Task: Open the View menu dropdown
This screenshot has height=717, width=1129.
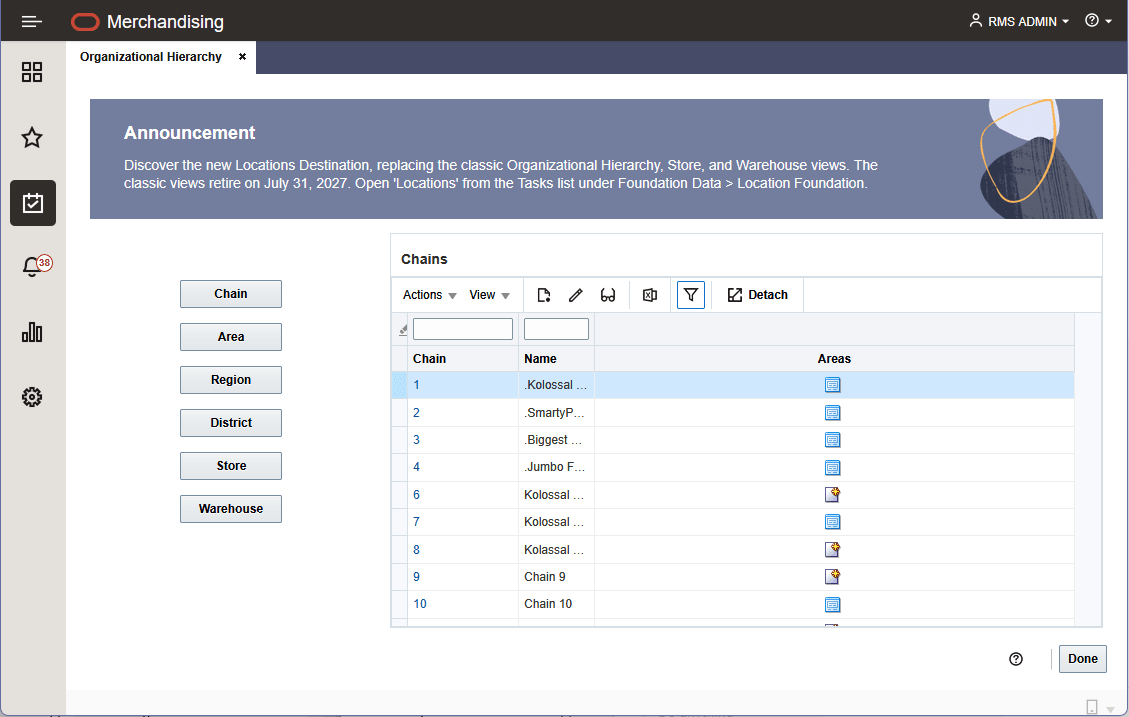Action: coord(489,295)
